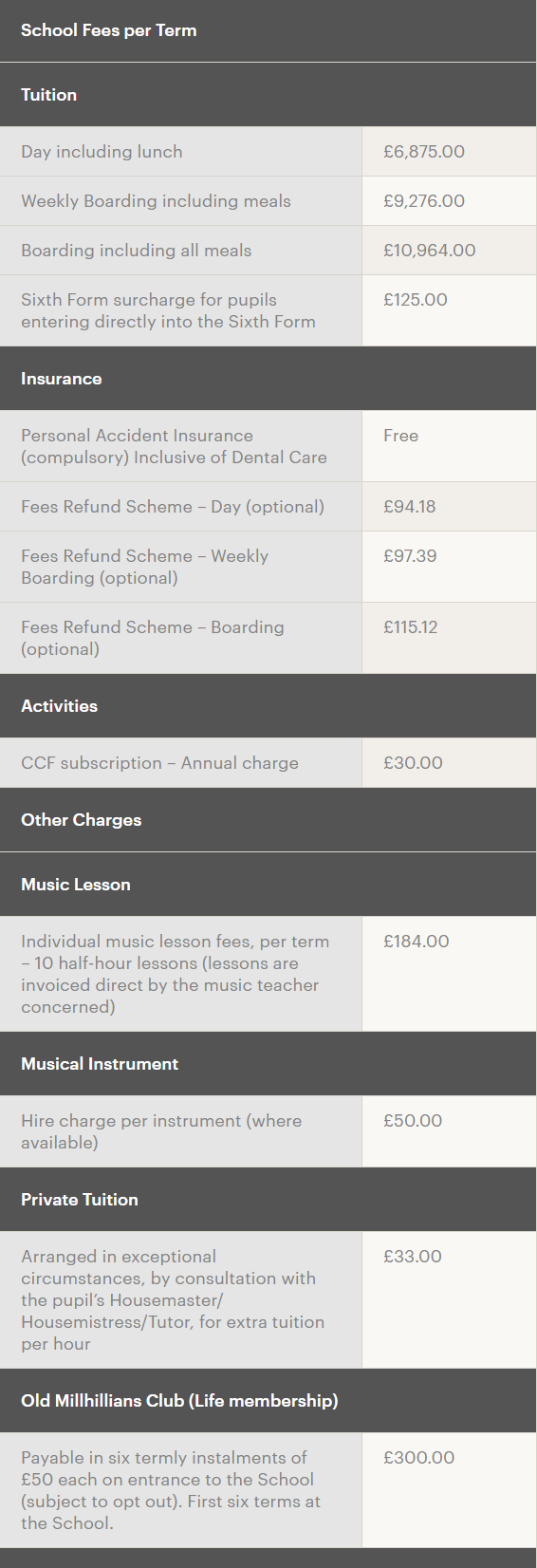Screen dimensions: 537x1568
Task: Click the Weekly Boarding including meals label
Action: point(156,201)
